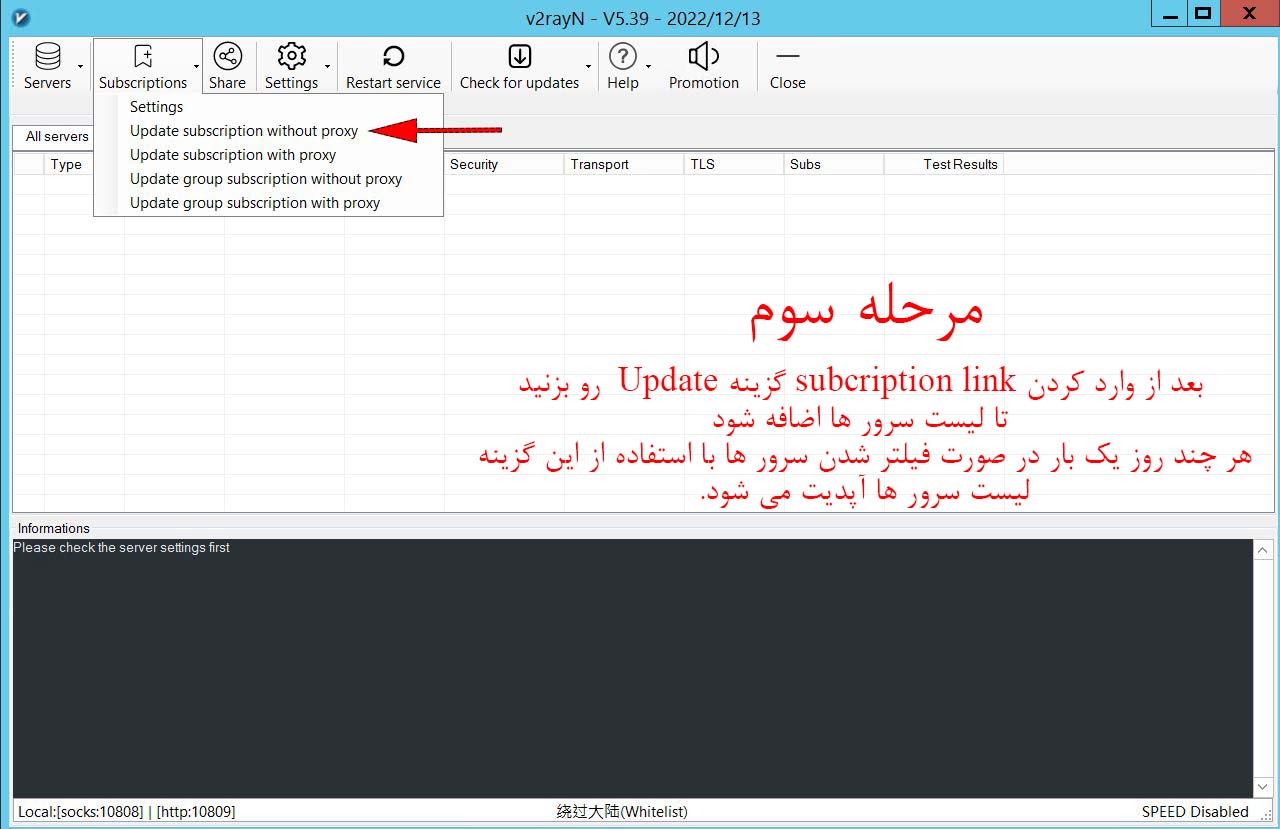Click the Subscriptions toolbar icon
The width and height of the screenshot is (1280, 829).
143,56
